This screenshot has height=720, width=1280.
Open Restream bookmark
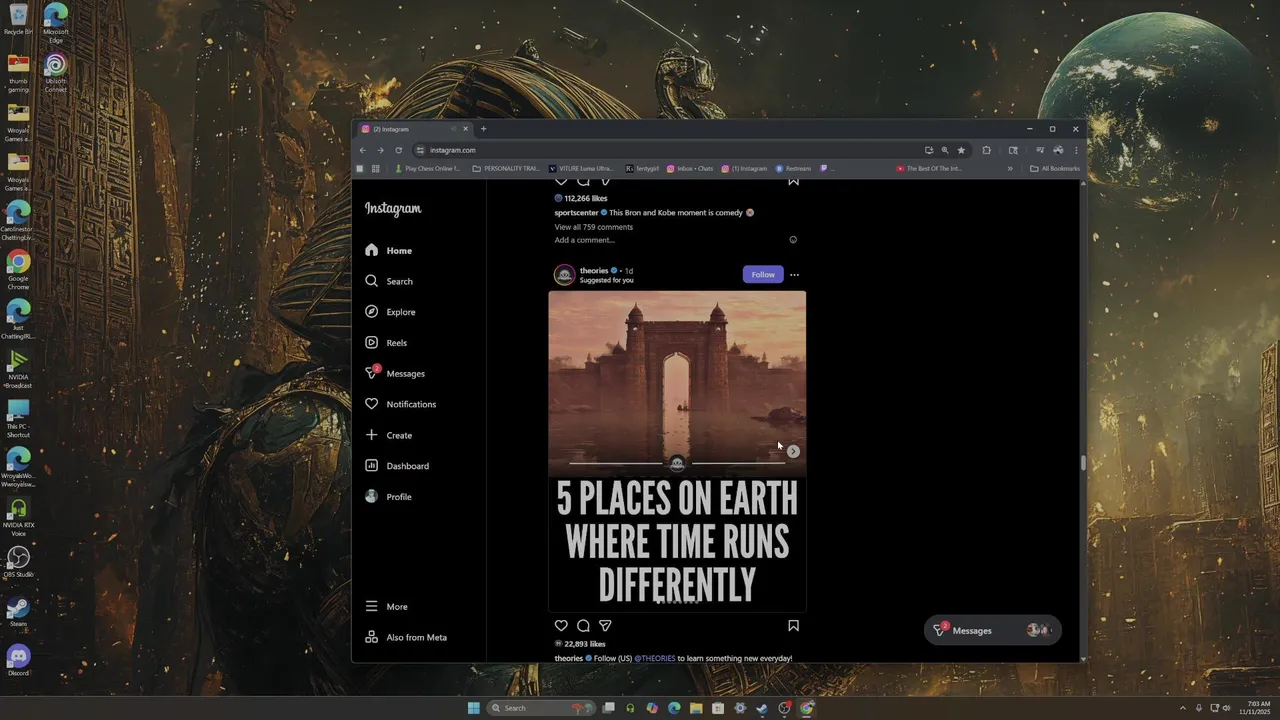click(793, 169)
